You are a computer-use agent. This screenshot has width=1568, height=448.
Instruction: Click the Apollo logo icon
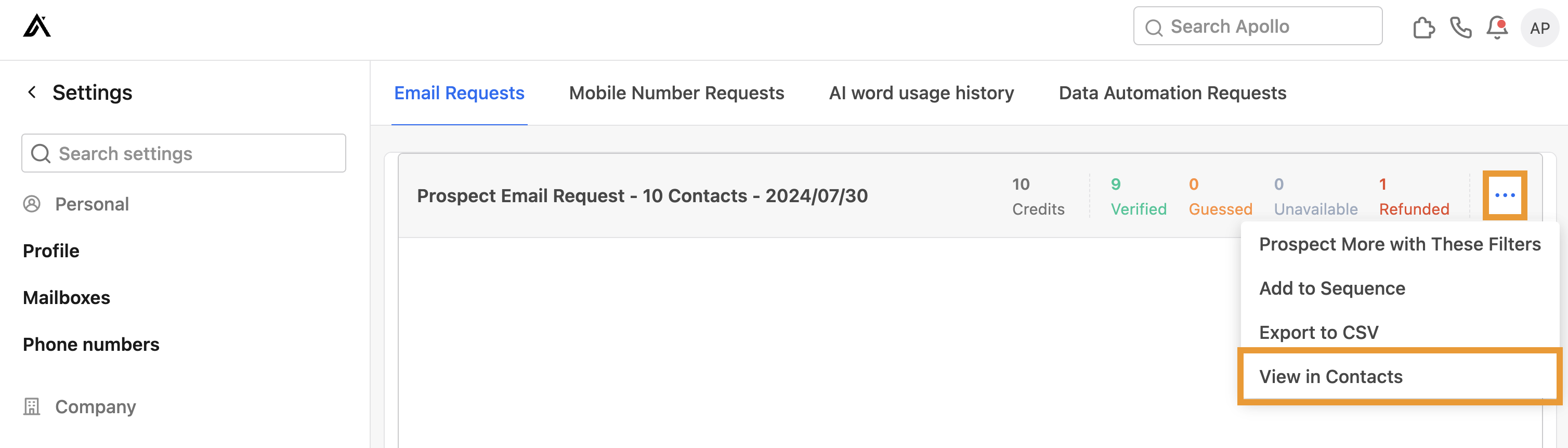click(x=37, y=26)
